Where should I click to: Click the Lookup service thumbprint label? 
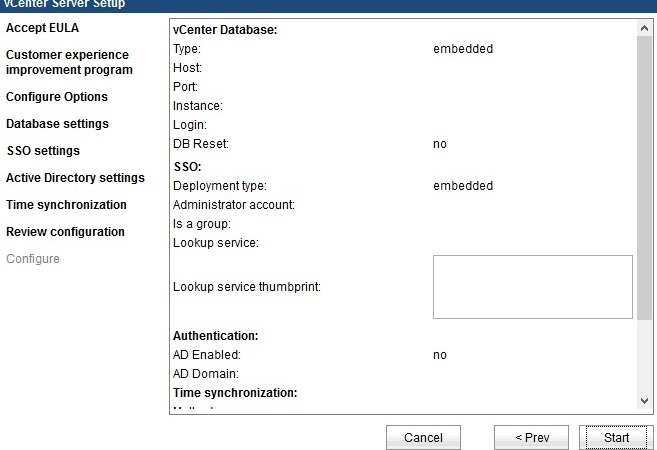tap(247, 287)
